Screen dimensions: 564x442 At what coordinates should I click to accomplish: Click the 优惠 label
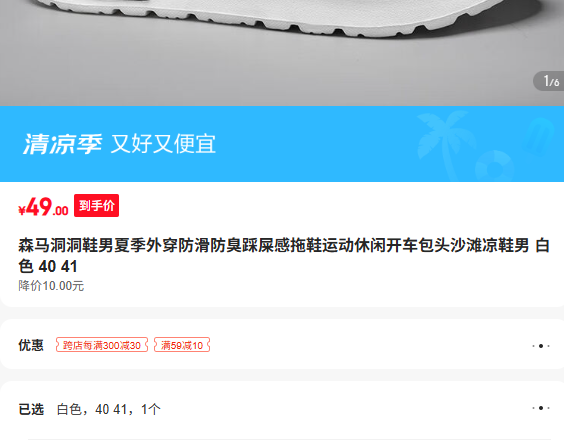pos(31,345)
